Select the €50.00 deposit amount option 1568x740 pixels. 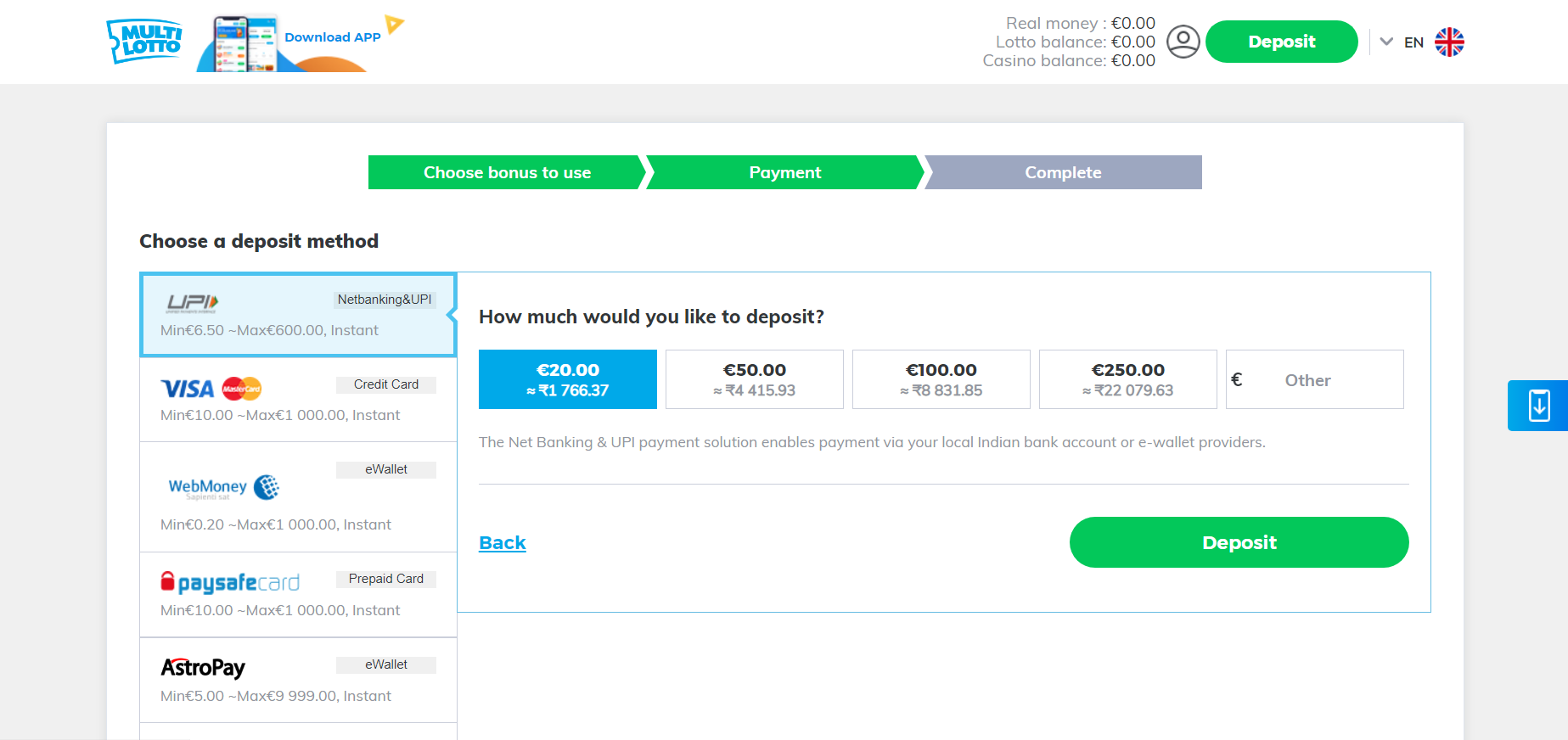pyautogui.click(x=754, y=378)
